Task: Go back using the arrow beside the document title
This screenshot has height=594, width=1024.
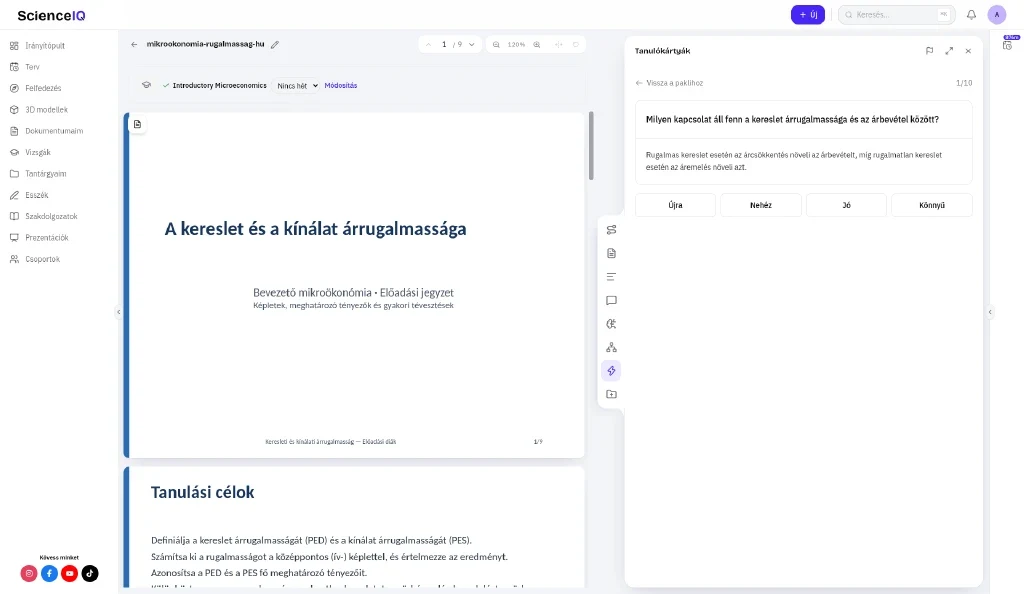Action: coord(134,44)
